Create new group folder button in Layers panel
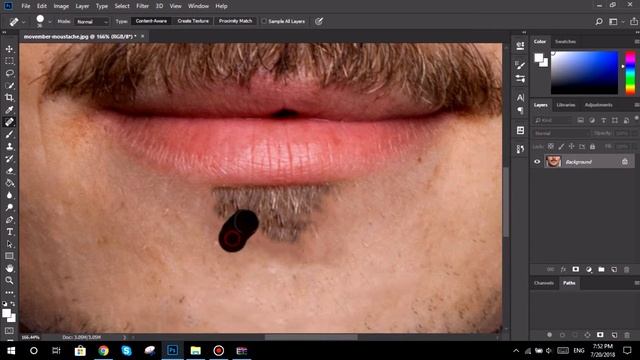640x360 pixels. (x=601, y=269)
